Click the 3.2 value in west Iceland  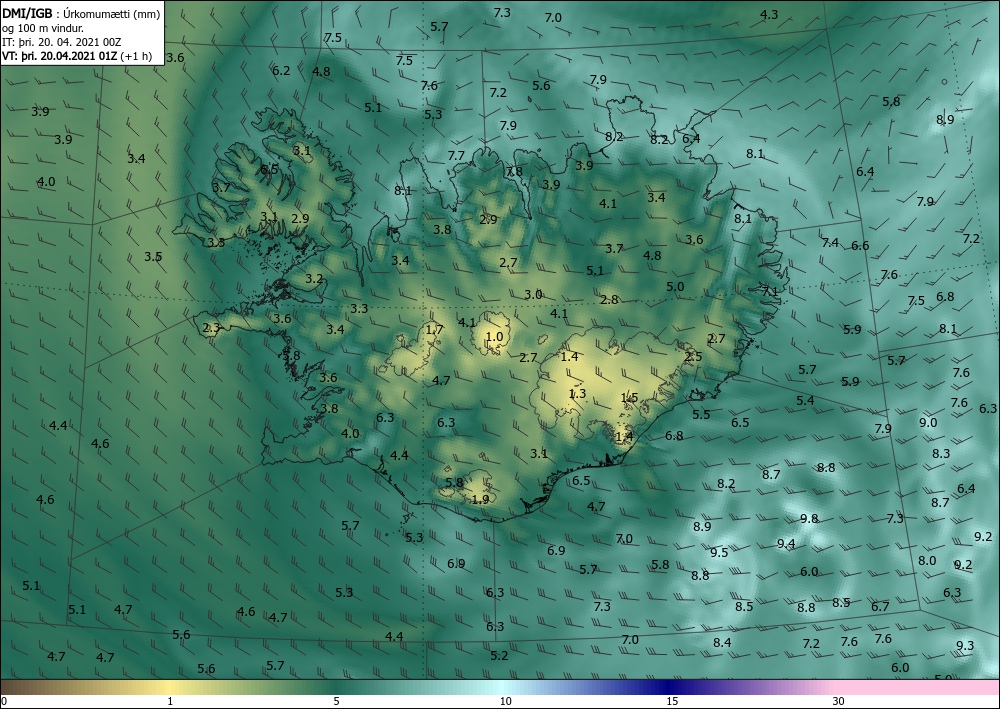pos(314,279)
